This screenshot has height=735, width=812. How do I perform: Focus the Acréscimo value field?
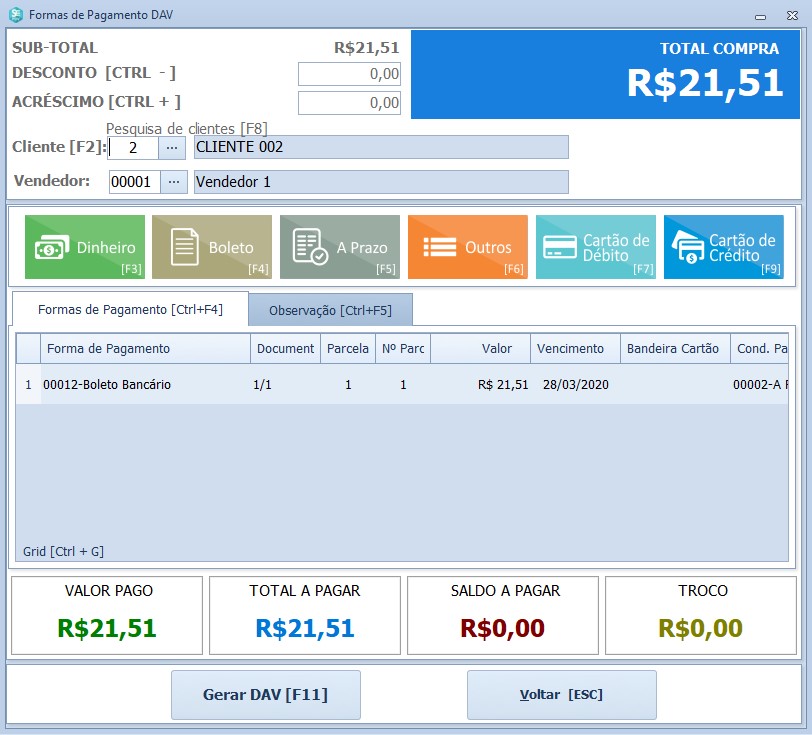[x=349, y=103]
